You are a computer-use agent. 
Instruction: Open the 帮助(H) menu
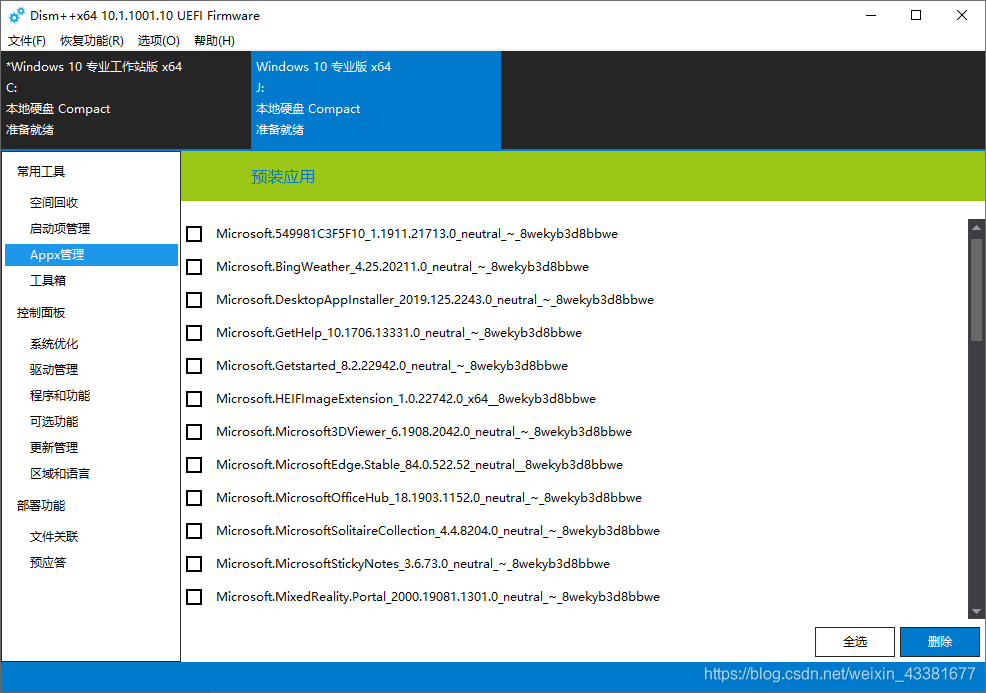[214, 41]
